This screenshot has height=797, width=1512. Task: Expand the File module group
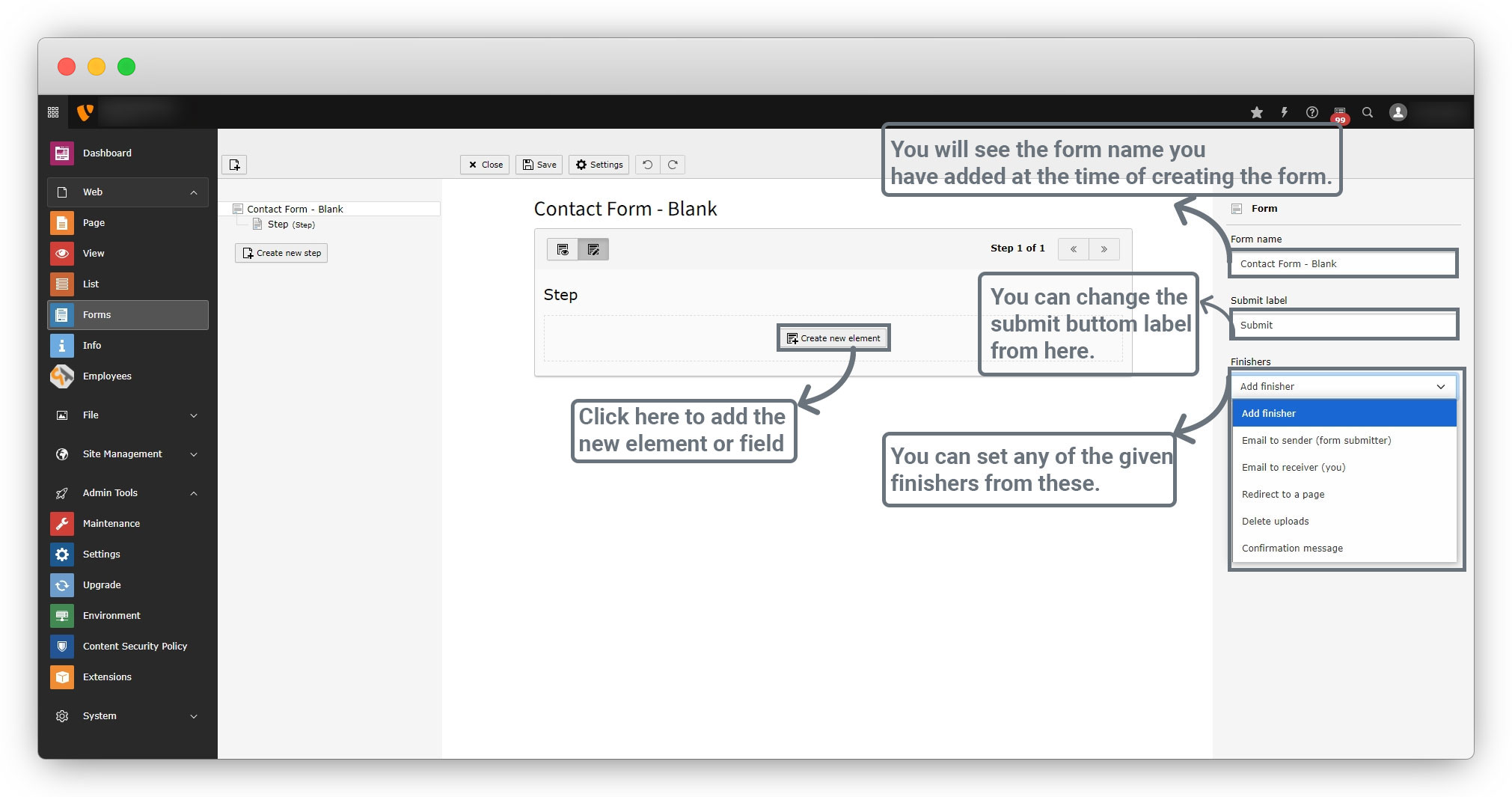click(x=194, y=415)
